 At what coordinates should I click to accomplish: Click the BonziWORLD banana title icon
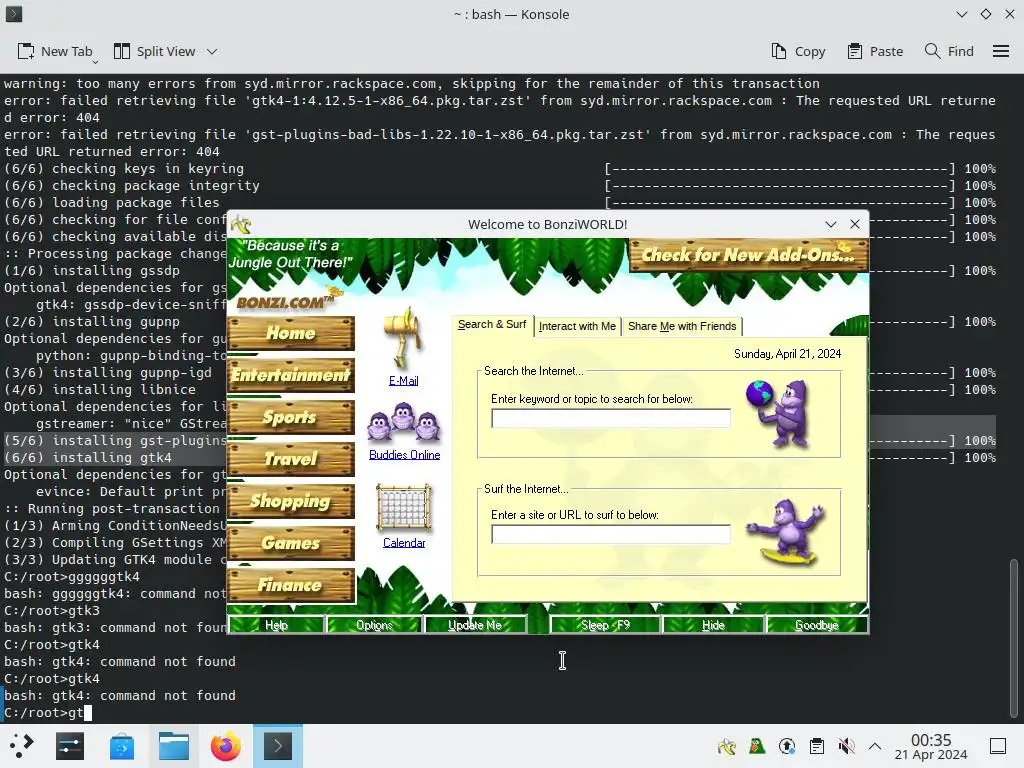pos(241,225)
